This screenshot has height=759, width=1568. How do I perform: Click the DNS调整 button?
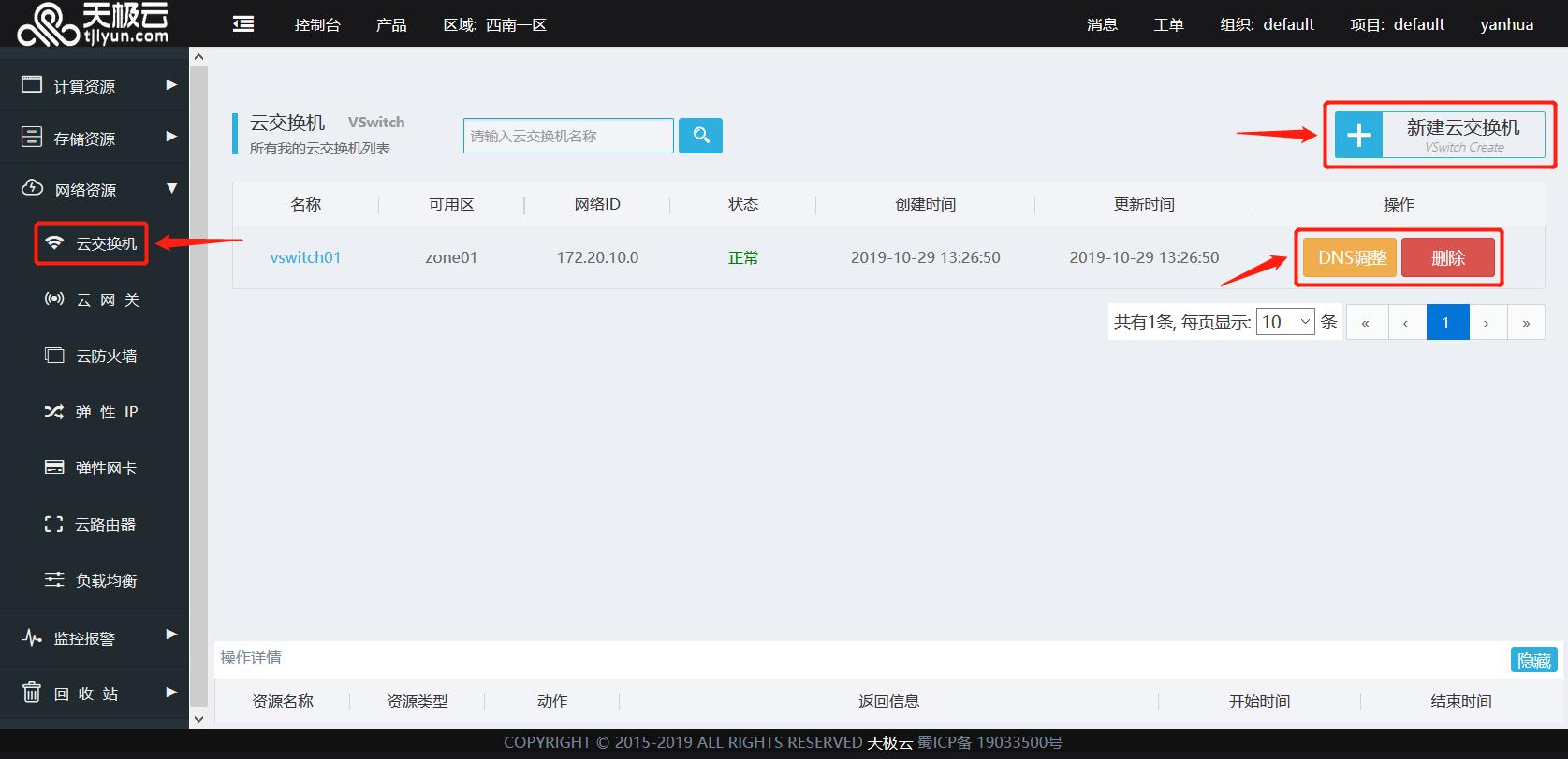[x=1350, y=257]
